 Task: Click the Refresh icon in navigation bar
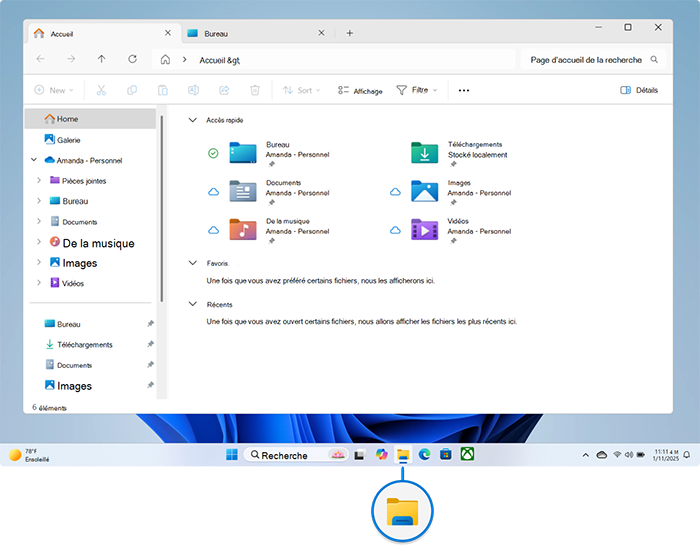click(x=132, y=60)
